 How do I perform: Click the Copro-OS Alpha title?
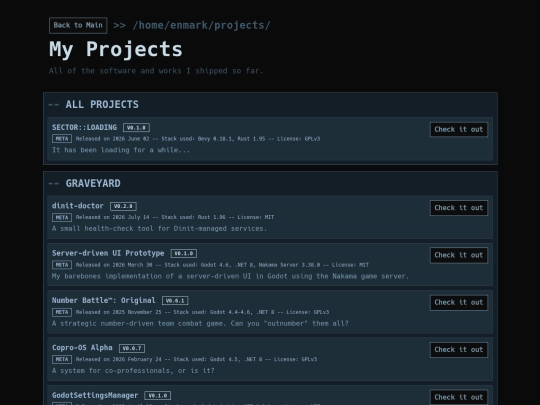pyautogui.click(x=82, y=348)
